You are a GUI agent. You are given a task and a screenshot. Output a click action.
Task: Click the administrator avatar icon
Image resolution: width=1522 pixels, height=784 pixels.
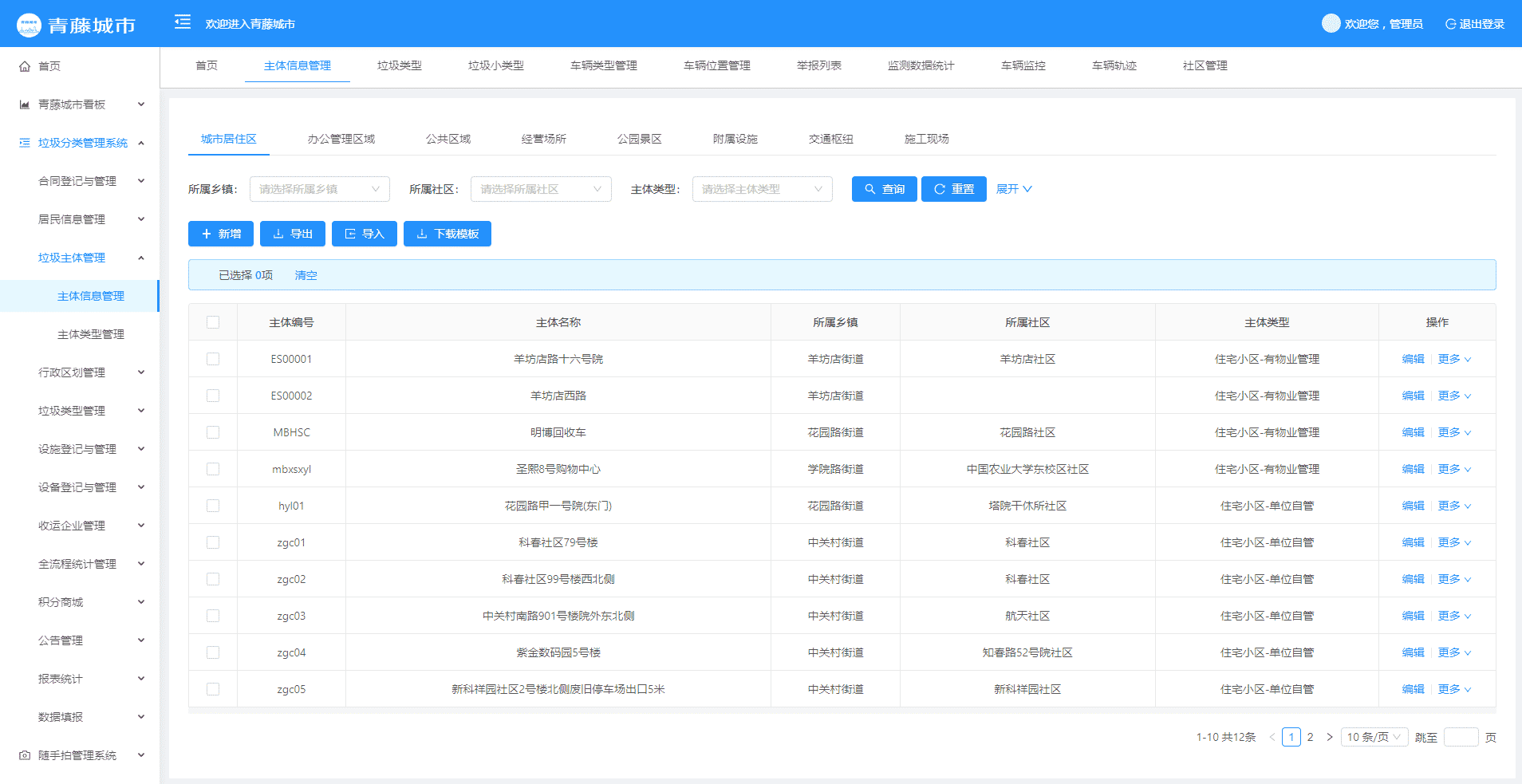1331,23
